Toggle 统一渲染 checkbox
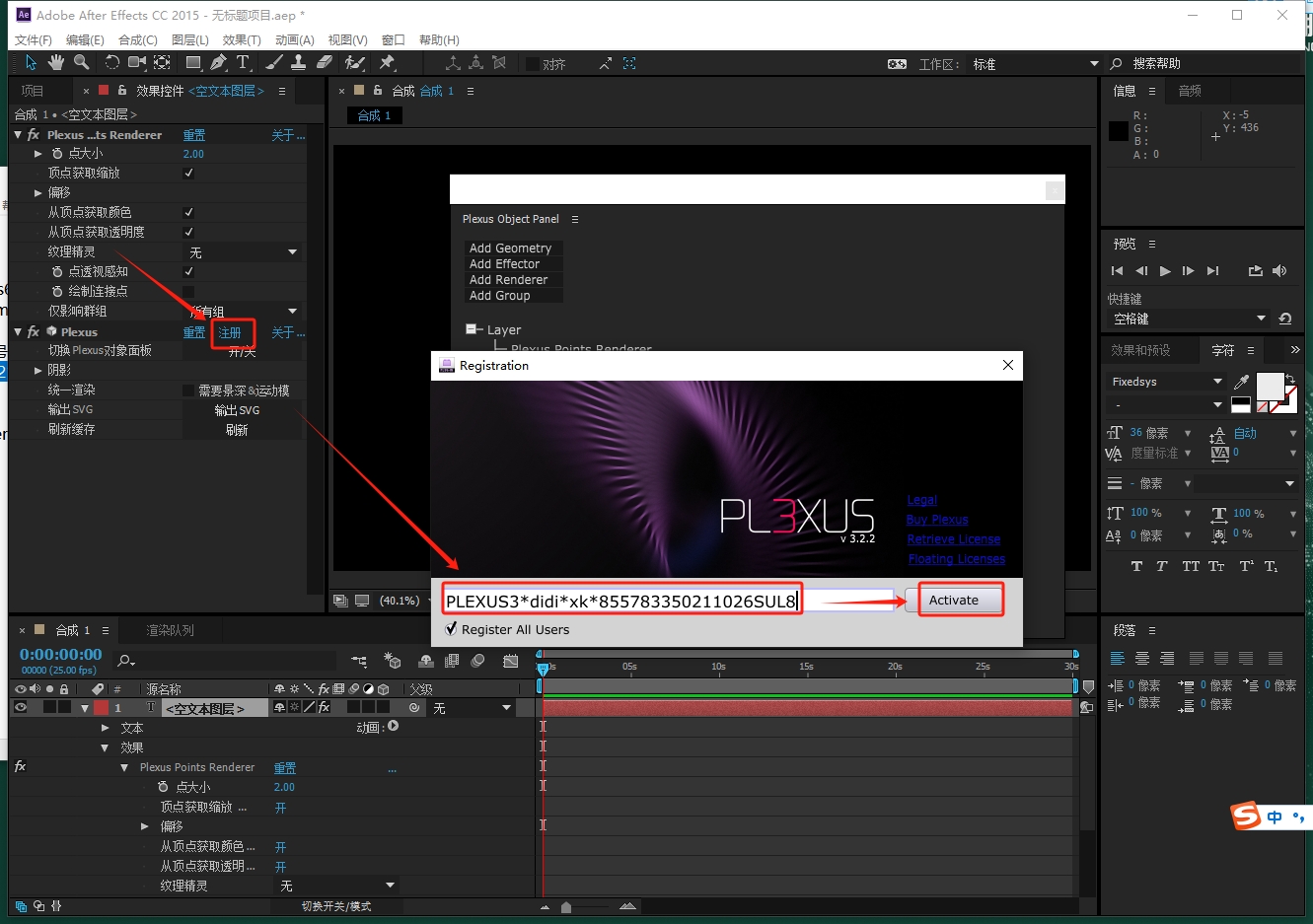The image size is (1313, 924). click(188, 391)
